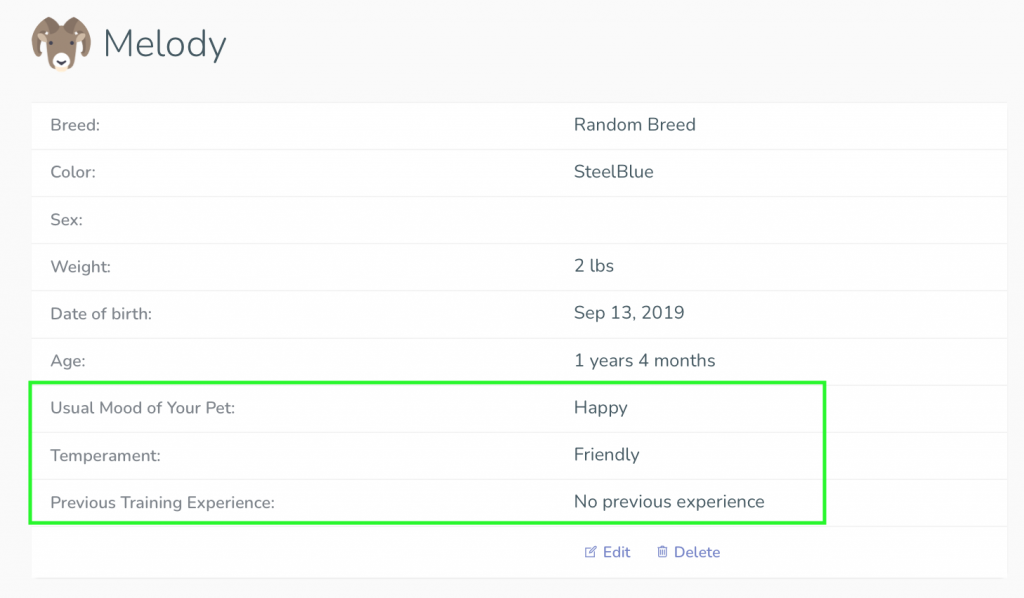Image resolution: width=1024 pixels, height=598 pixels.
Task: Click the Random Breed value
Action: 635,125
